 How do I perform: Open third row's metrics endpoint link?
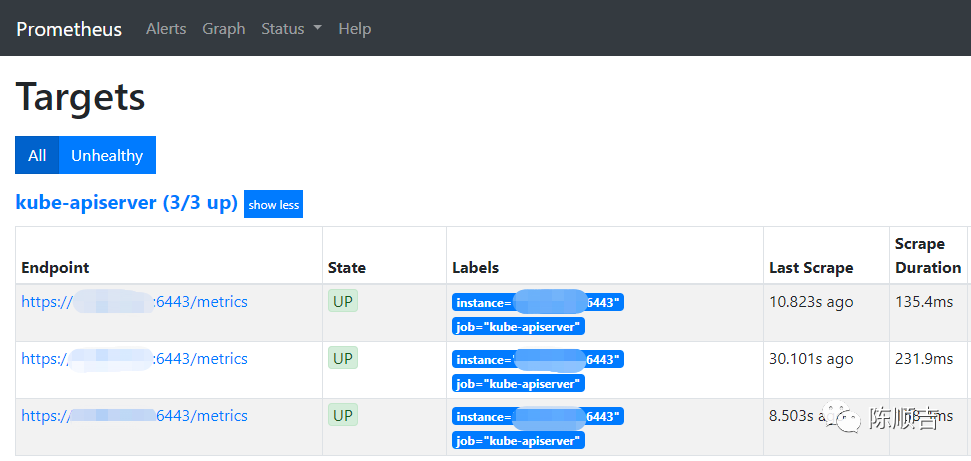pyautogui.click(x=134, y=416)
